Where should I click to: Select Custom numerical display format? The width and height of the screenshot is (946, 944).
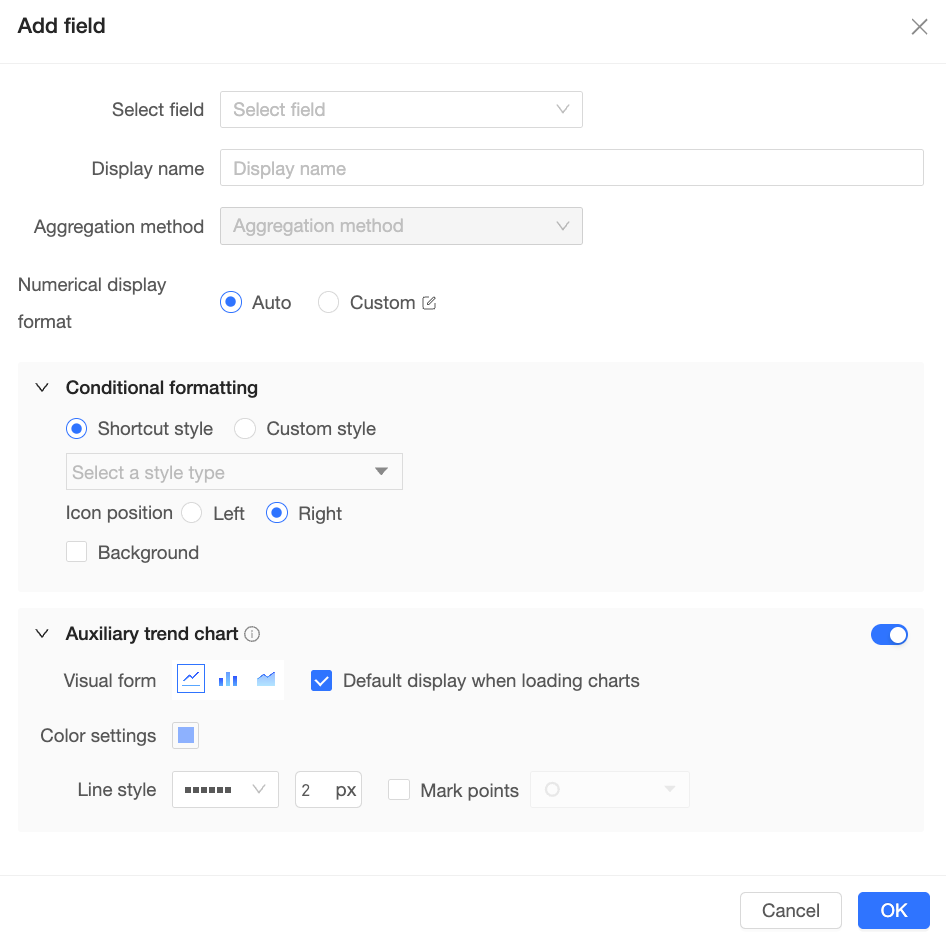pos(328,302)
